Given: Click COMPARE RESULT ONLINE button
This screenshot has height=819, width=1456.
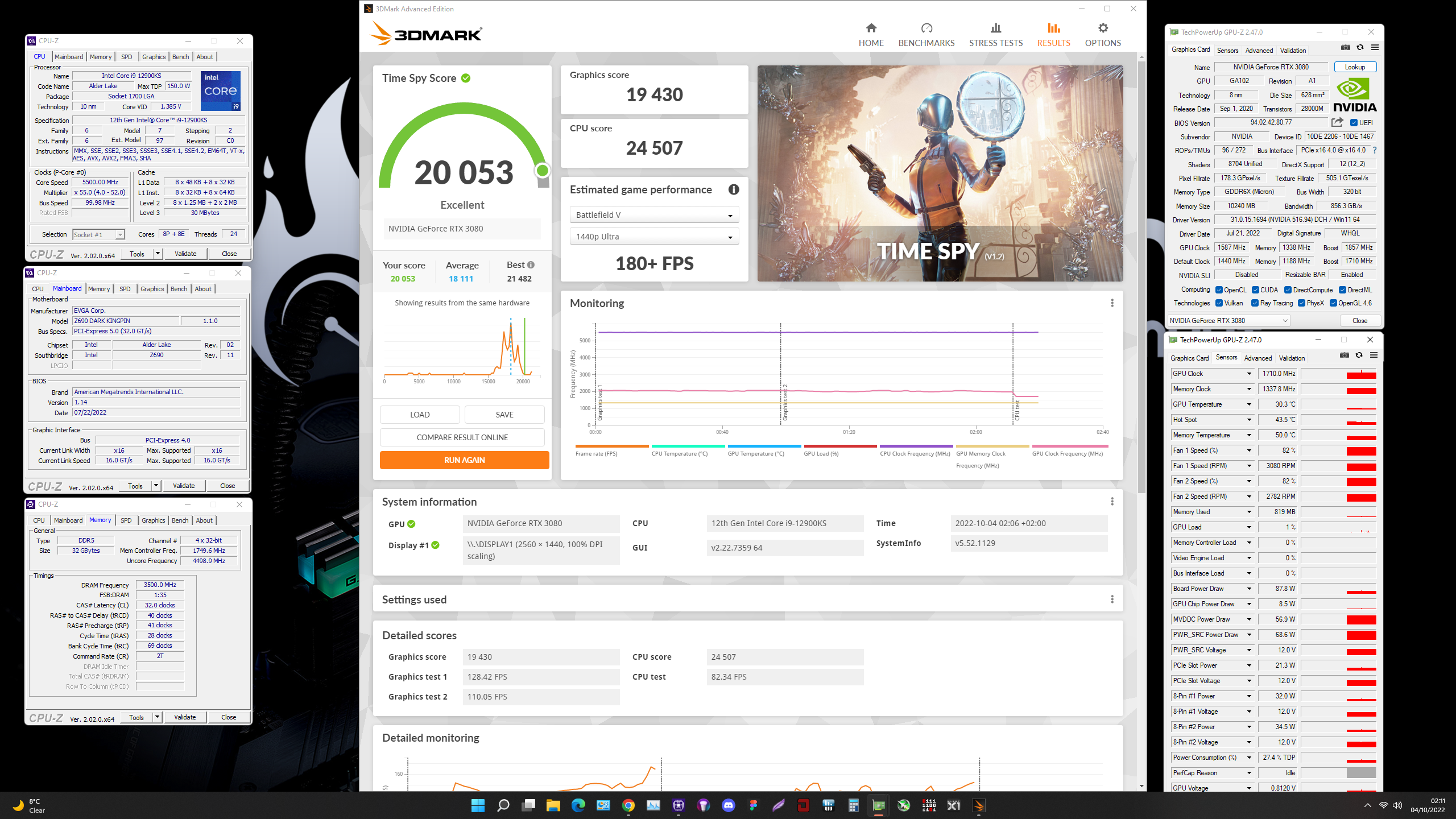Looking at the screenshot, I should (462, 437).
